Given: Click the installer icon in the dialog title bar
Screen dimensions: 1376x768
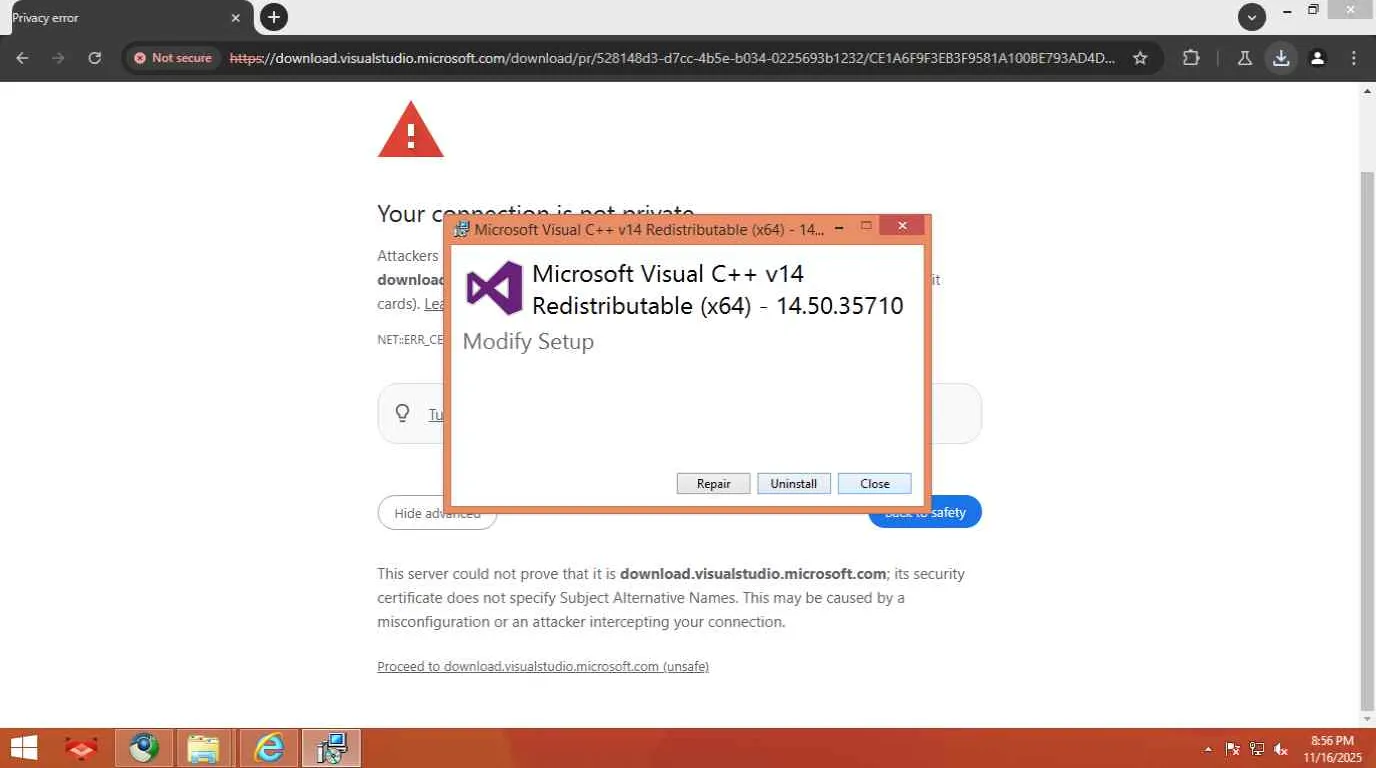Looking at the screenshot, I should click(x=462, y=229).
